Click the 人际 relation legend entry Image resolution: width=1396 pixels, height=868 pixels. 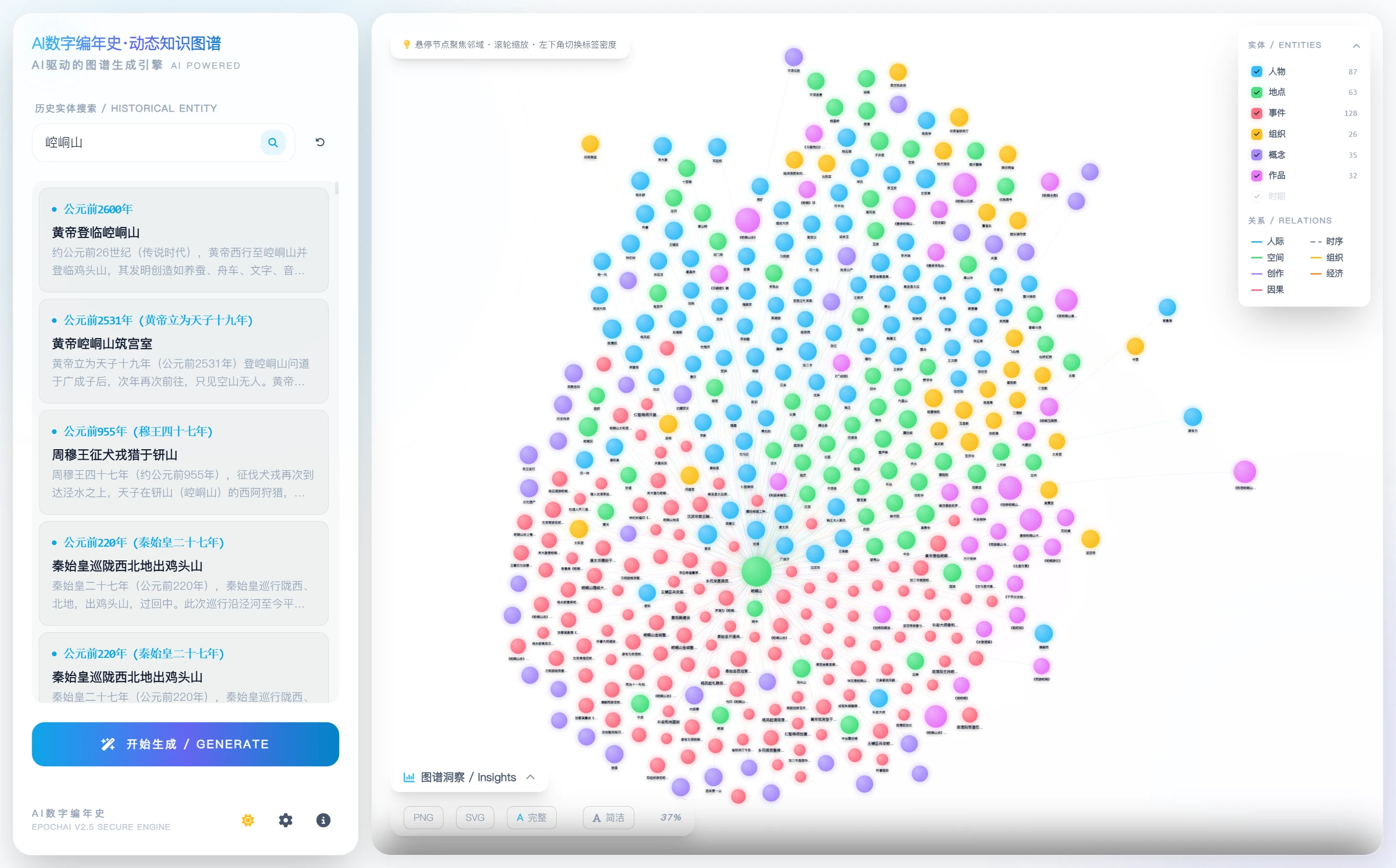point(1268,242)
